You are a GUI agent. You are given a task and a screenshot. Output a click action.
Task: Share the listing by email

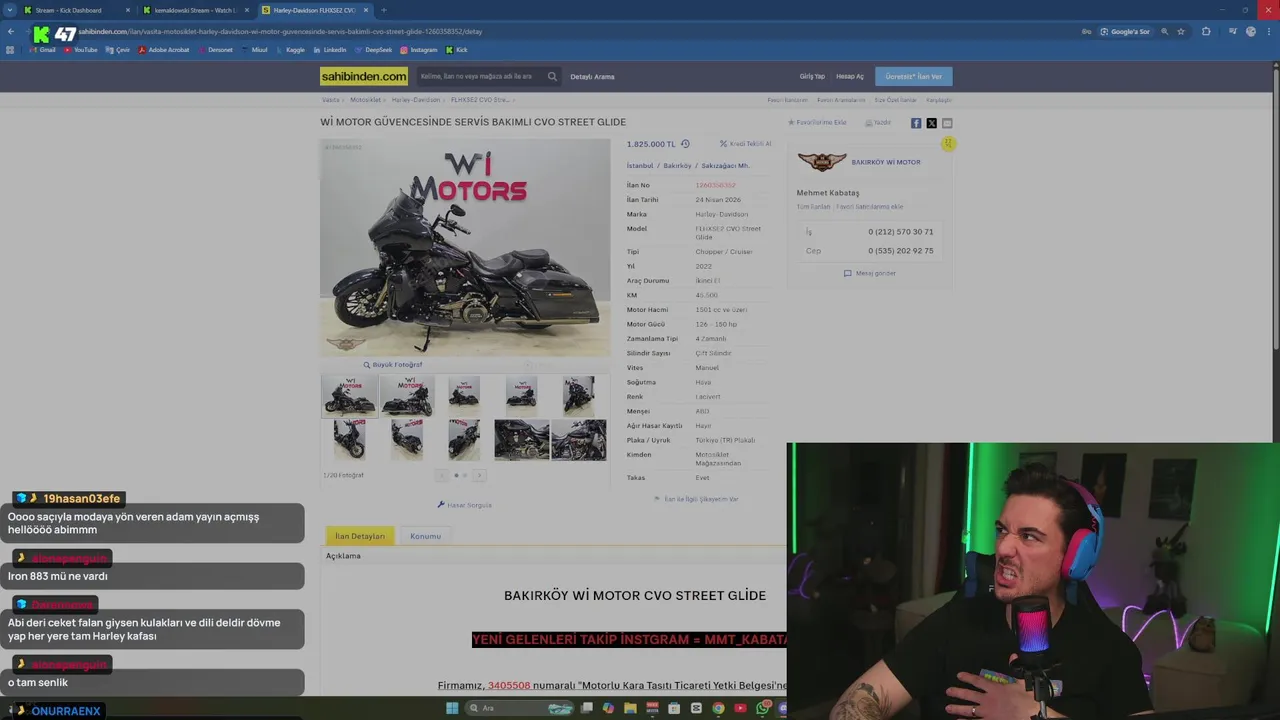coord(947,123)
